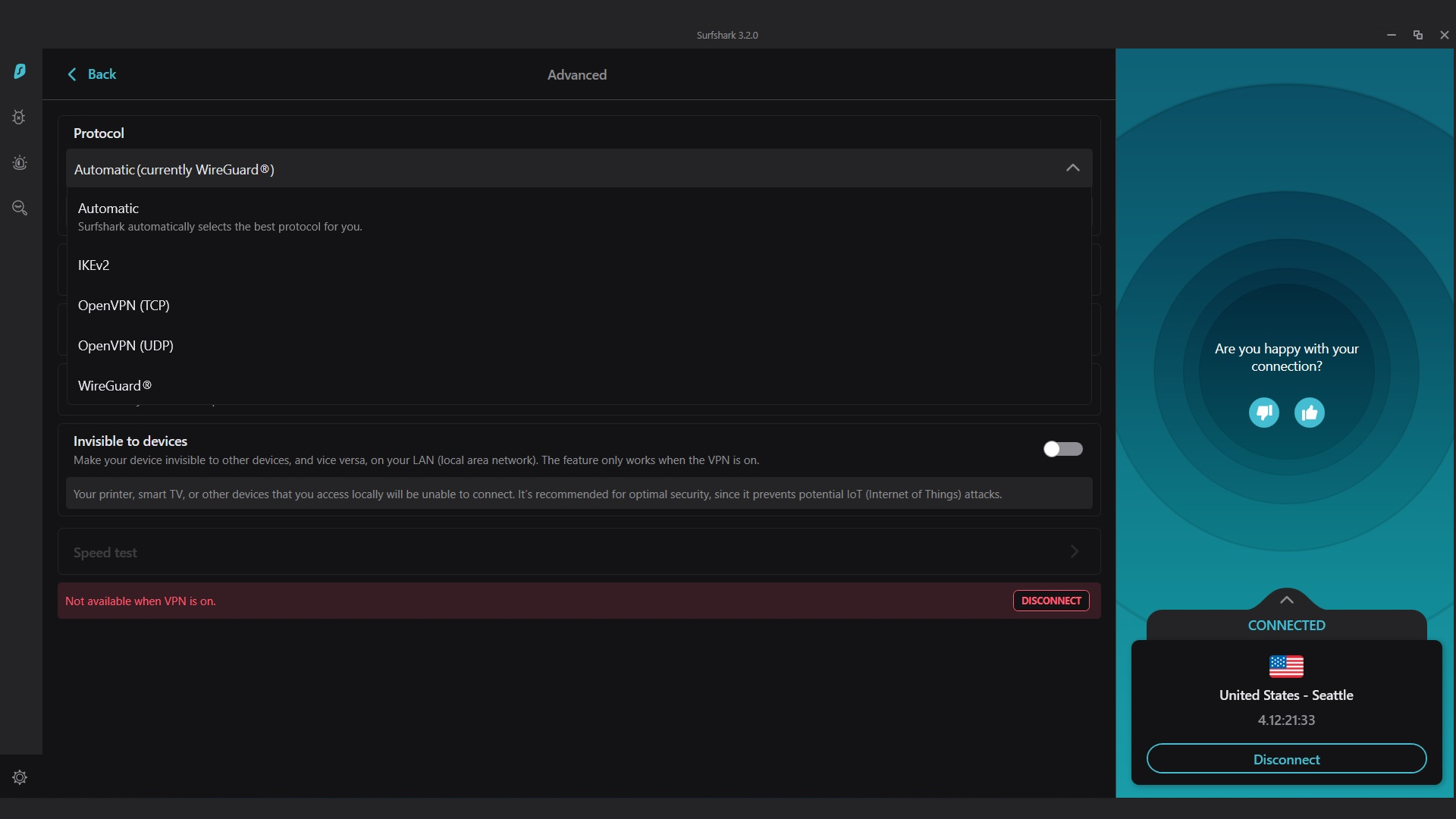Minimize the Surfshark window
Viewport: 1456px width, 819px height.
pos(1391,35)
